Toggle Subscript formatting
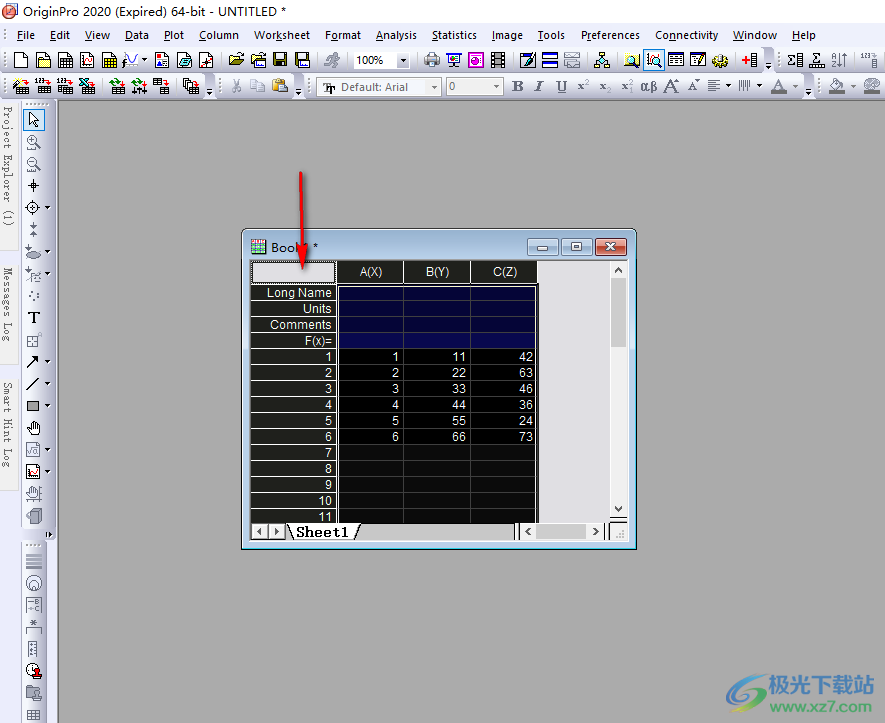Image resolution: width=885 pixels, height=723 pixels. (x=605, y=86)
